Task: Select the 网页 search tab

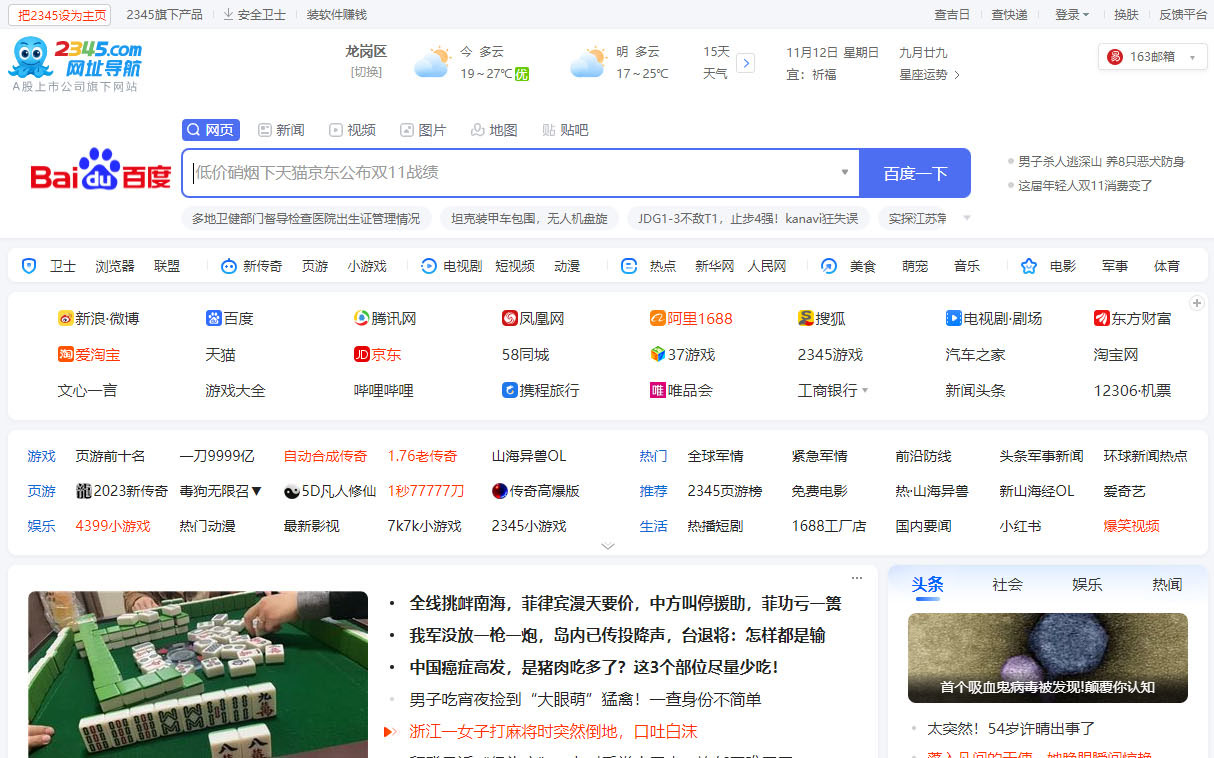Action: pyautogui.click(x=211, y=130)
